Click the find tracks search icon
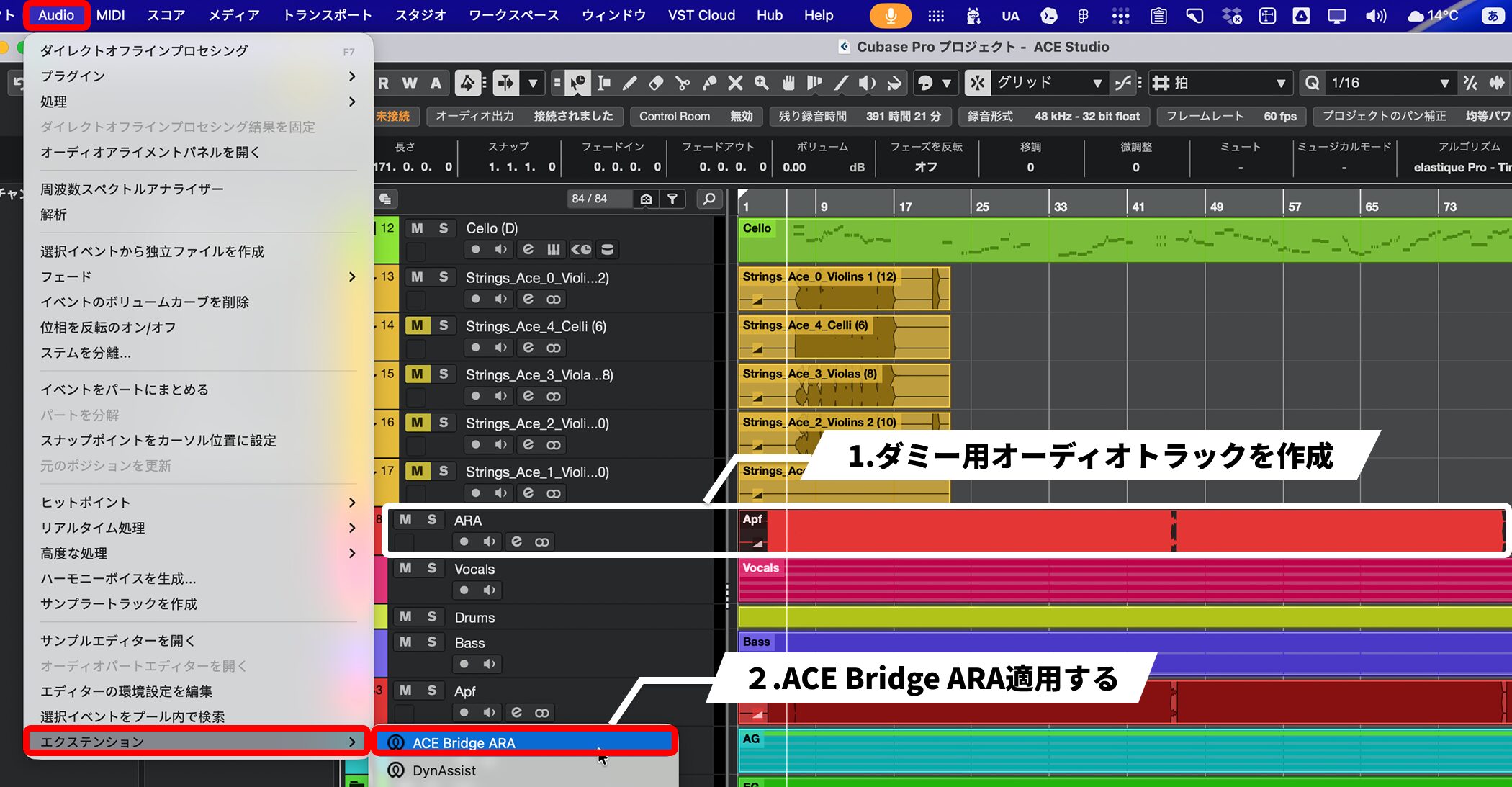 tap(709, 199)
